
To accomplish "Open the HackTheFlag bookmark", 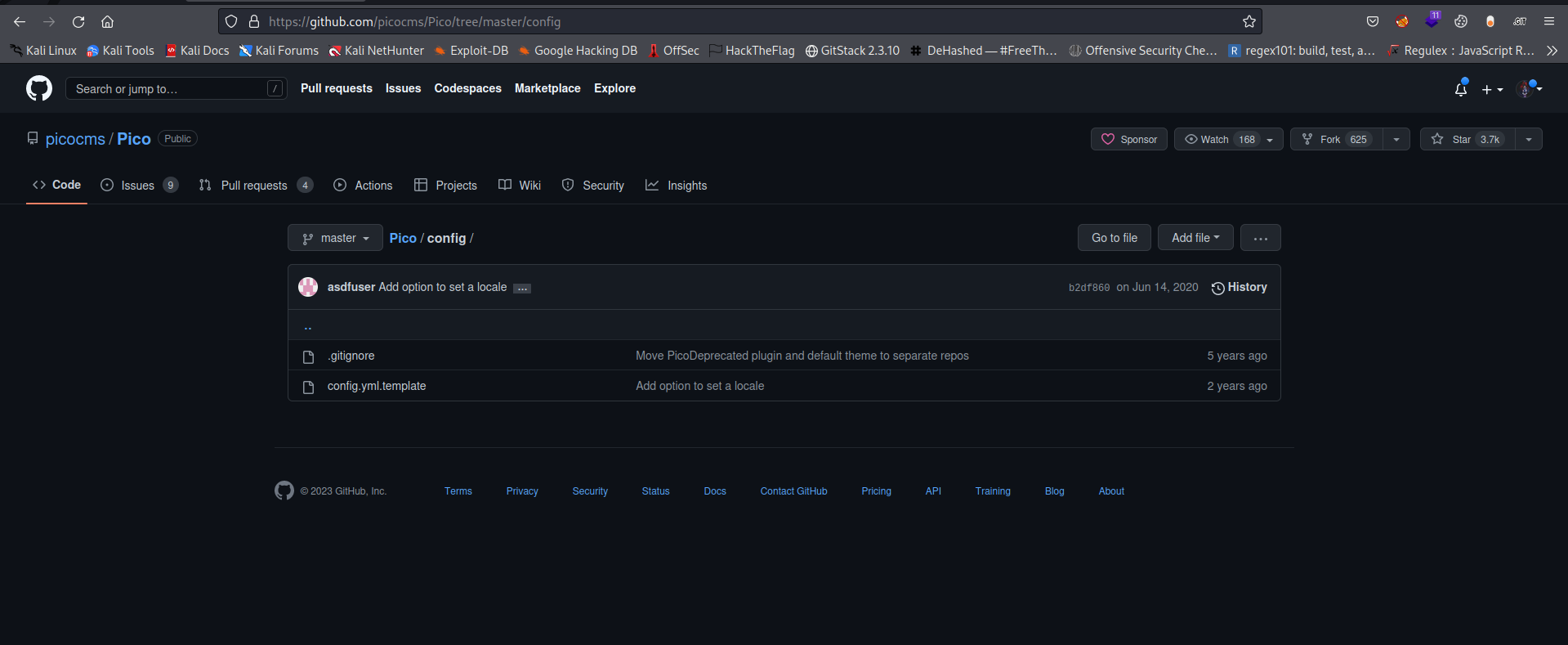I will [x=752, y=51].
